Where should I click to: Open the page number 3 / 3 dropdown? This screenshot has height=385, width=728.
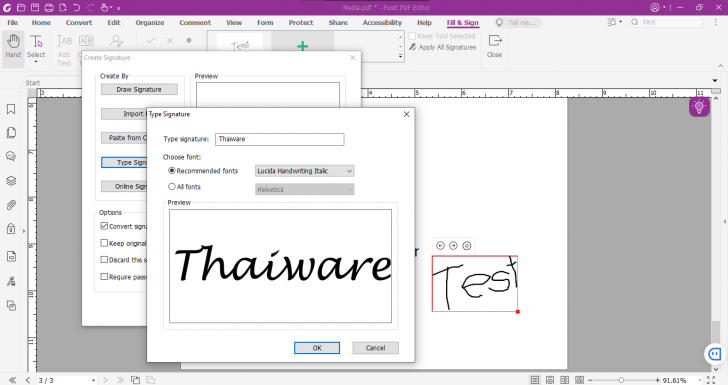pos(93,380)
